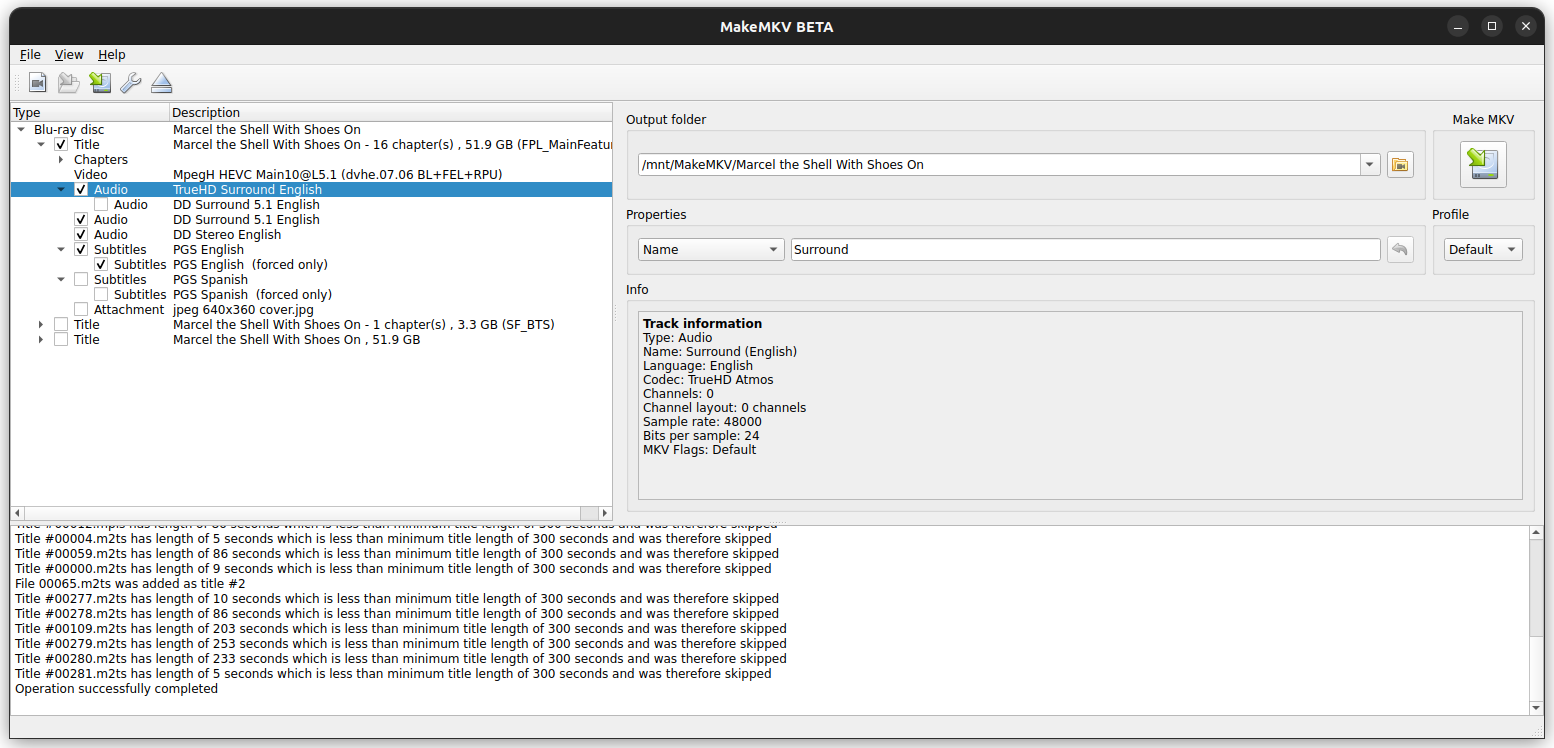Click the Type column header
Viewport: 1554px width, 748px height.
[90, 112]
